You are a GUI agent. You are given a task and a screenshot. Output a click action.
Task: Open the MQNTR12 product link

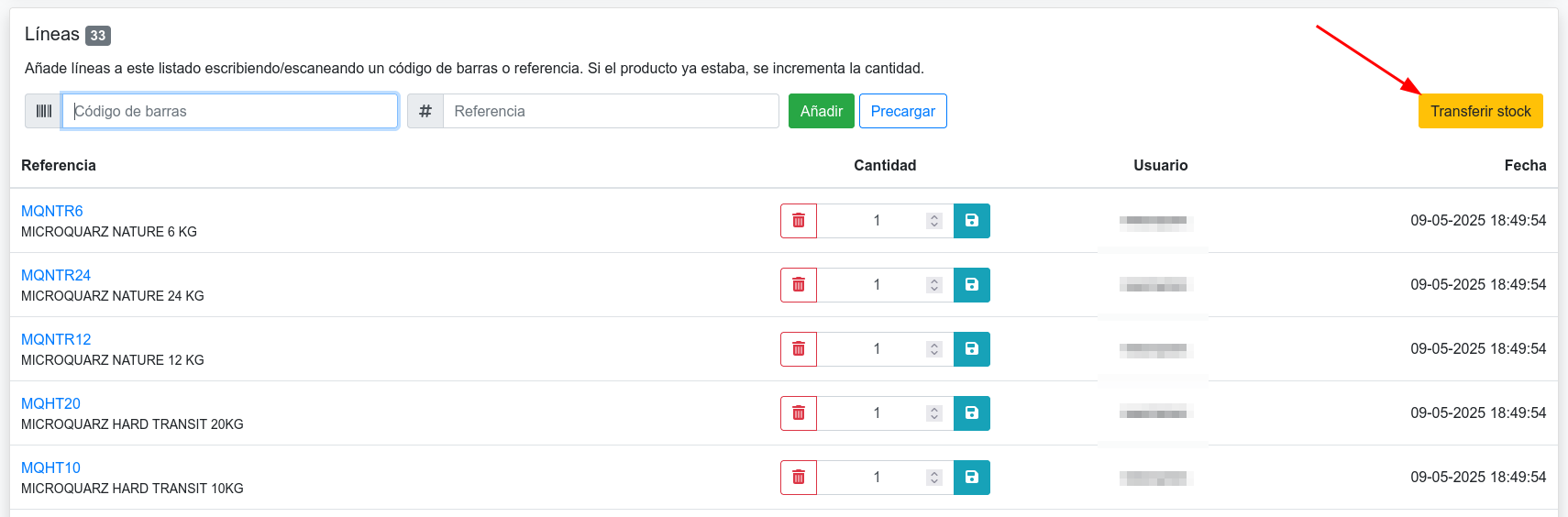point(56,339)
